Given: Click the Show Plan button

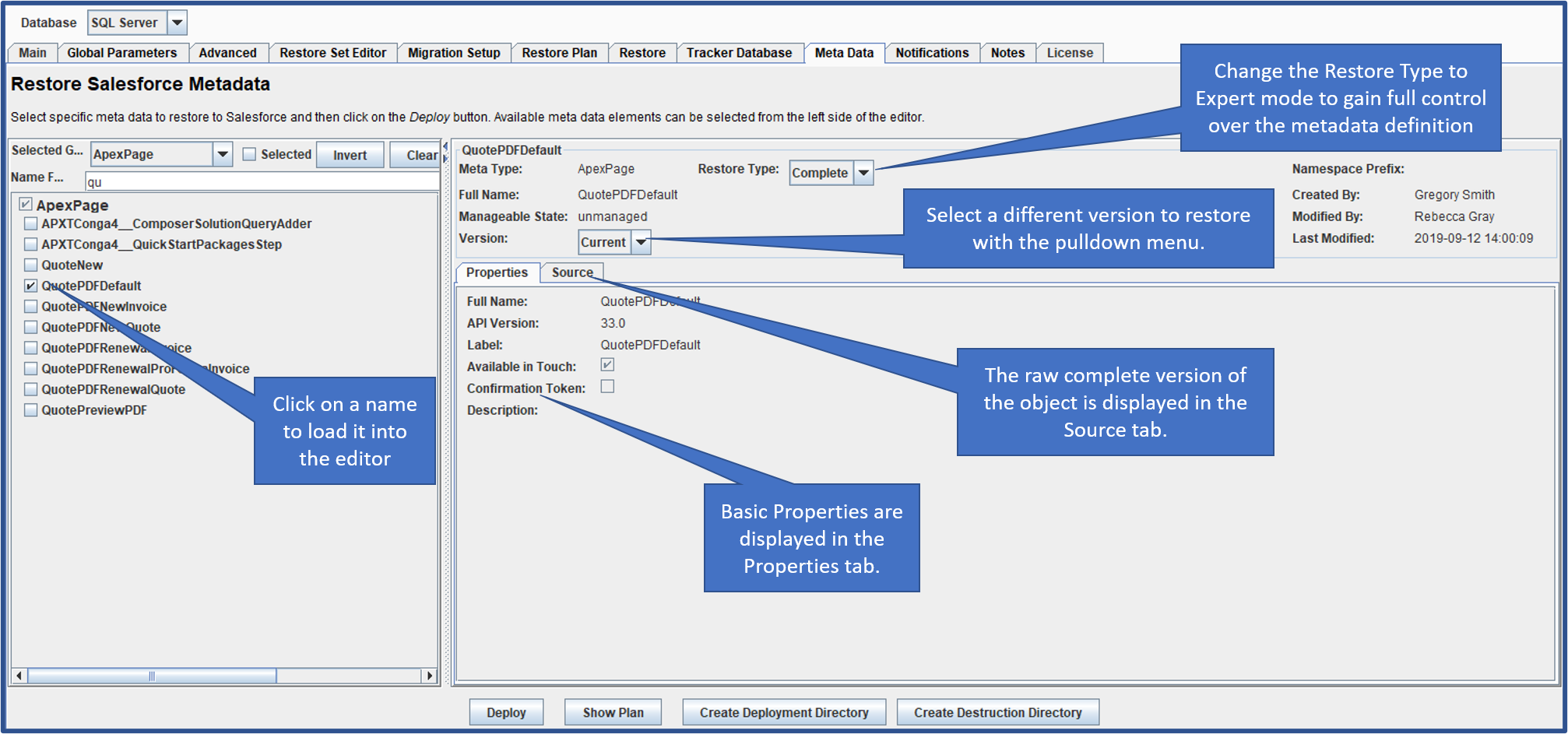Looking at the screenshot, I should [613, 712].
